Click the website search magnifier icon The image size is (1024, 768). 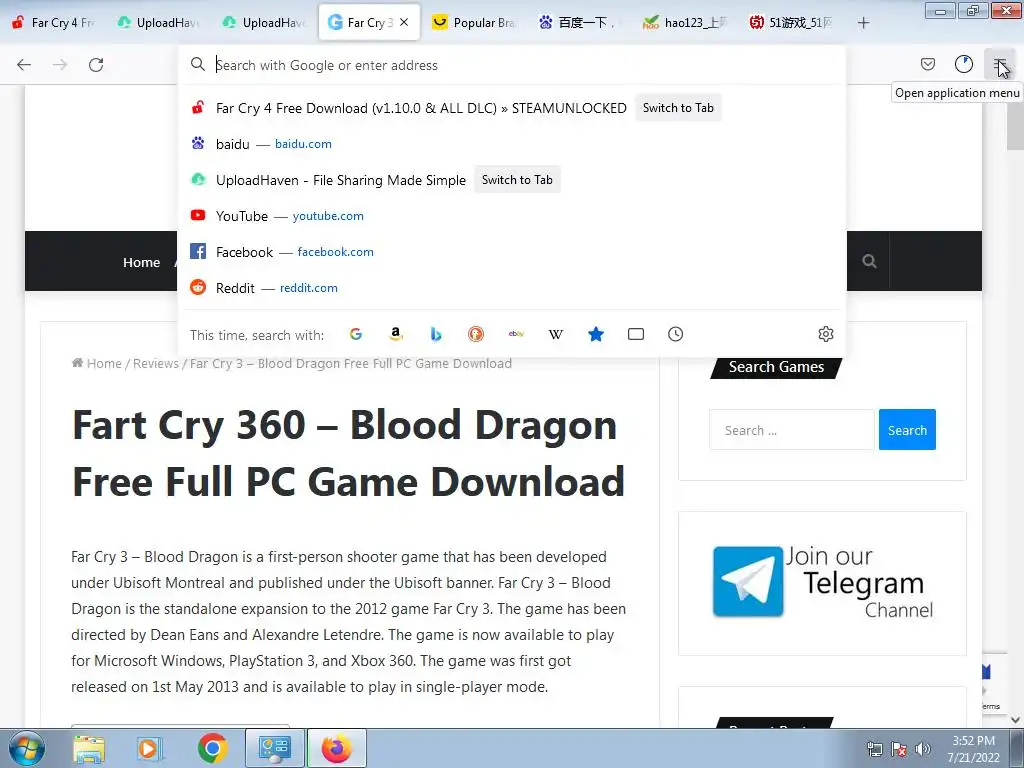[x=869, y=261]
